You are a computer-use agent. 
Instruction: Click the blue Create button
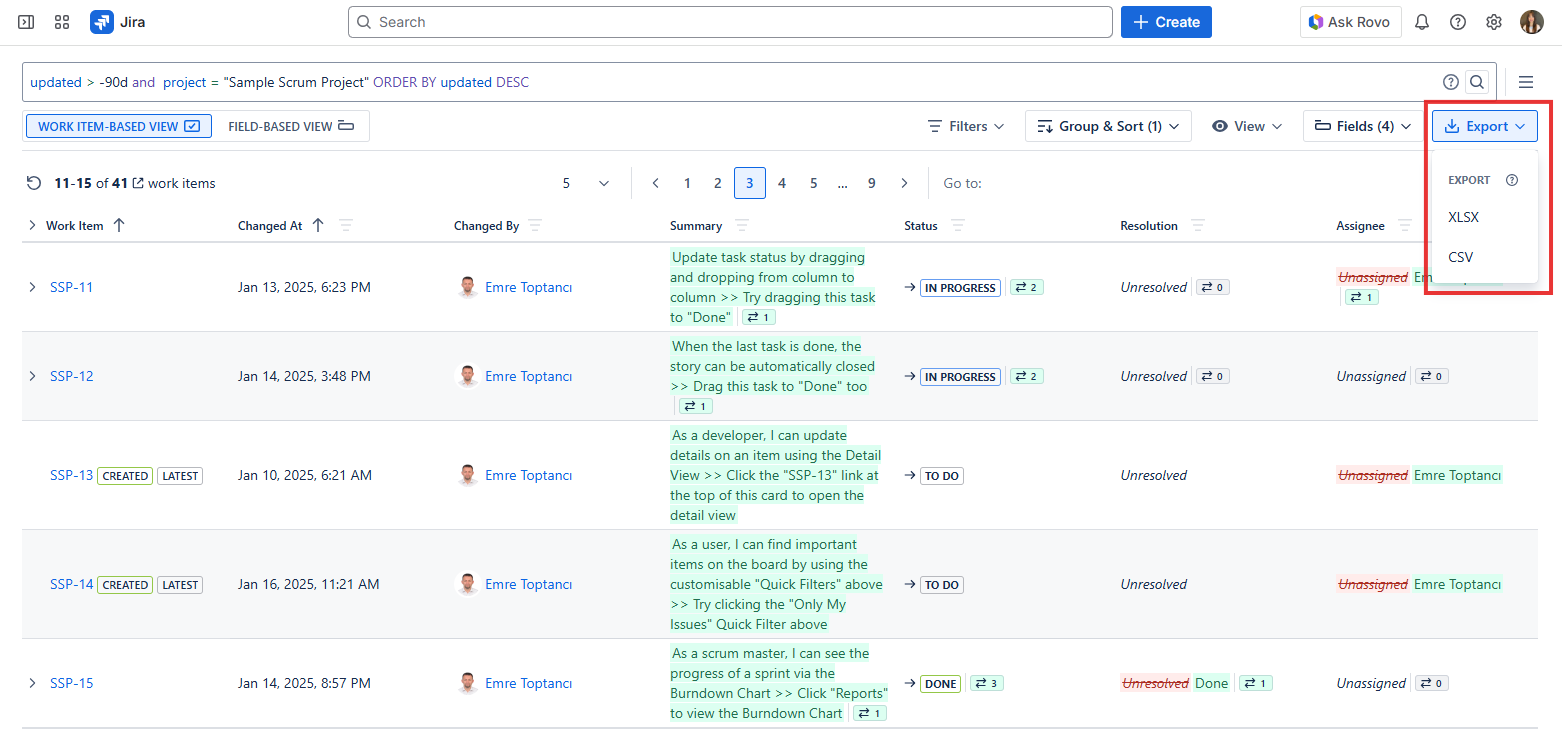click(x=1166, y=22)
